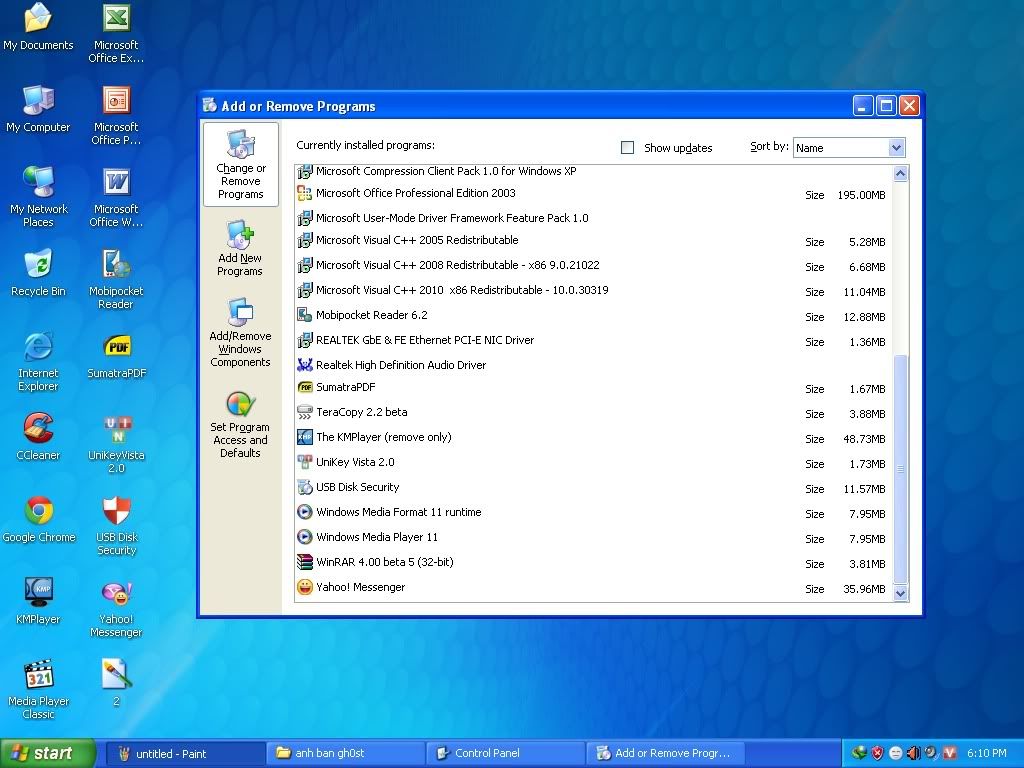Image resolution: width=1024 pixels, height=768 pixels.
Task: Select My Computer desktop icon
Action: (38, 109)
